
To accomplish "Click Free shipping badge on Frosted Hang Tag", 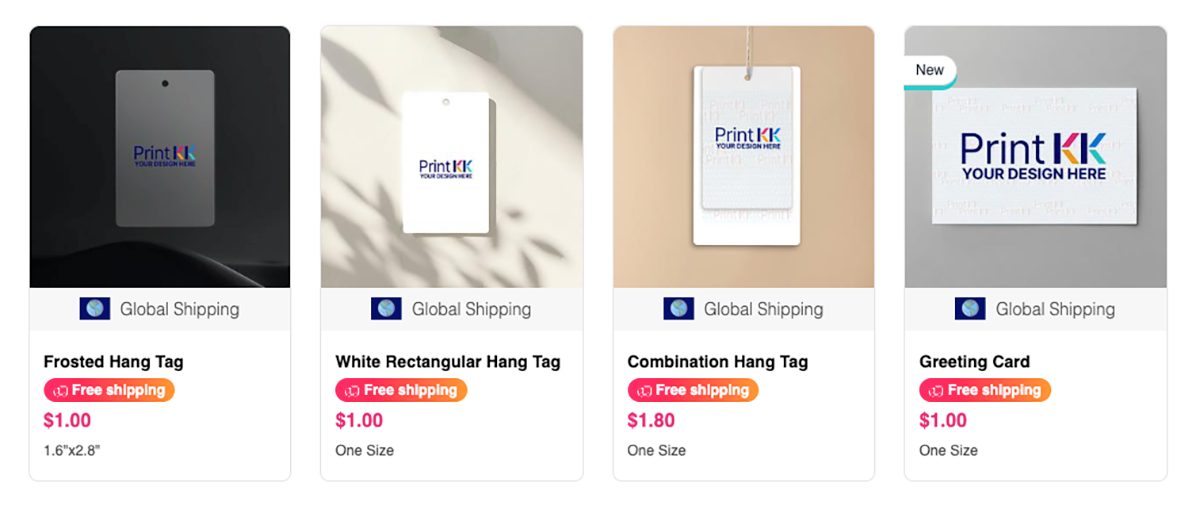I will [x=109, y=390].
